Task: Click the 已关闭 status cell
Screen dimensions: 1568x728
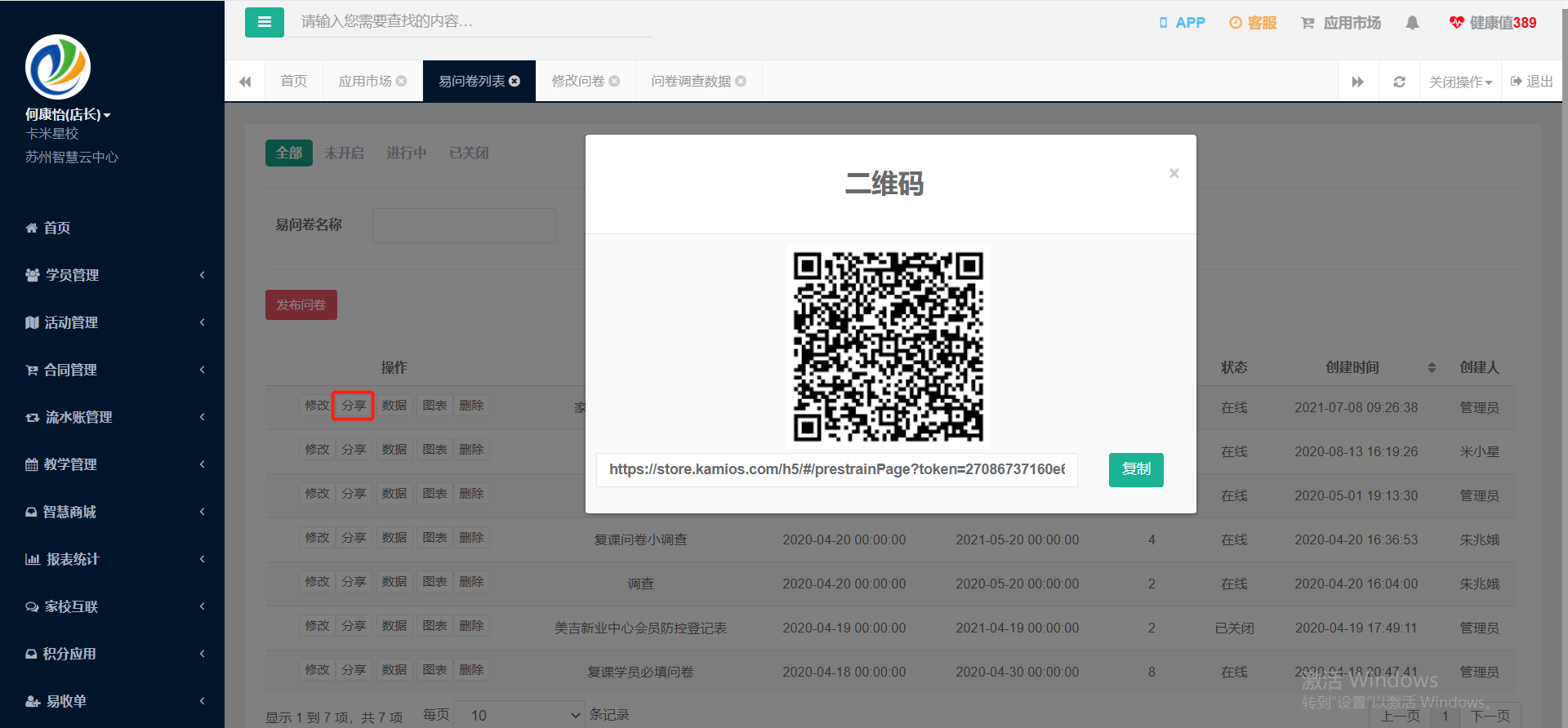Action: tap(1234, 628)
